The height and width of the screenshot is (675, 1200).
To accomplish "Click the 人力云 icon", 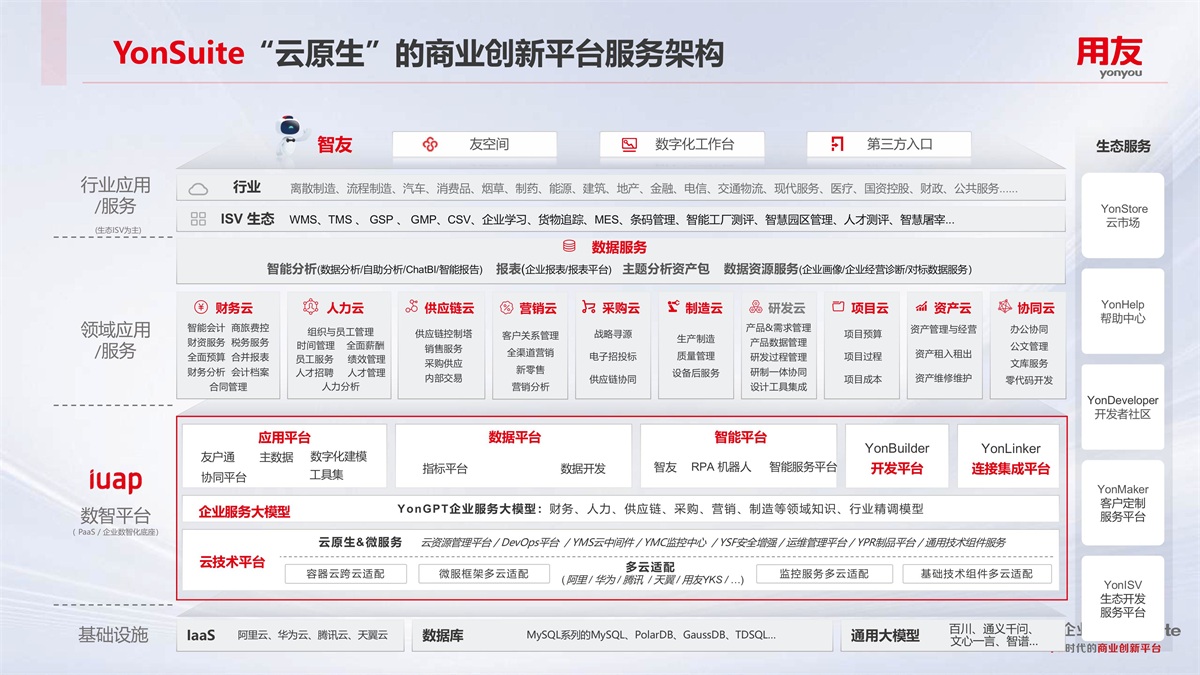I will [x=310, y=308].
